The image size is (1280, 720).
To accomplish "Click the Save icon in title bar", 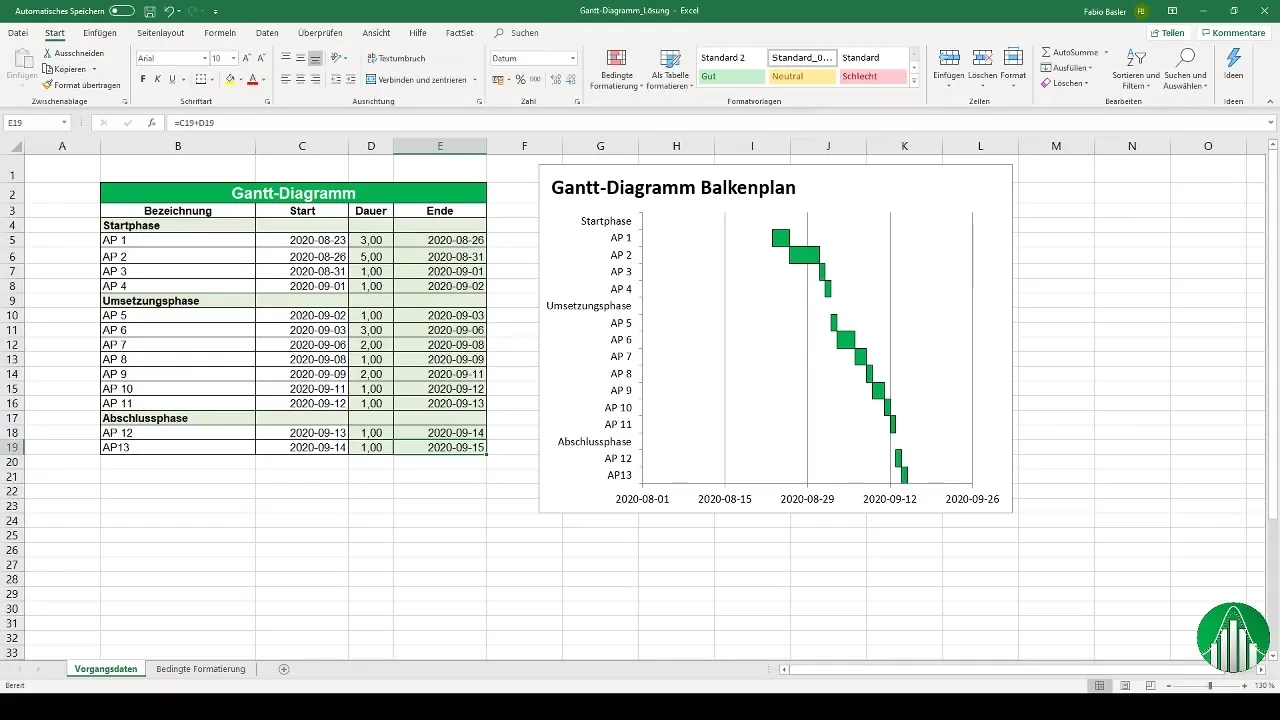I will coord(149,11).
